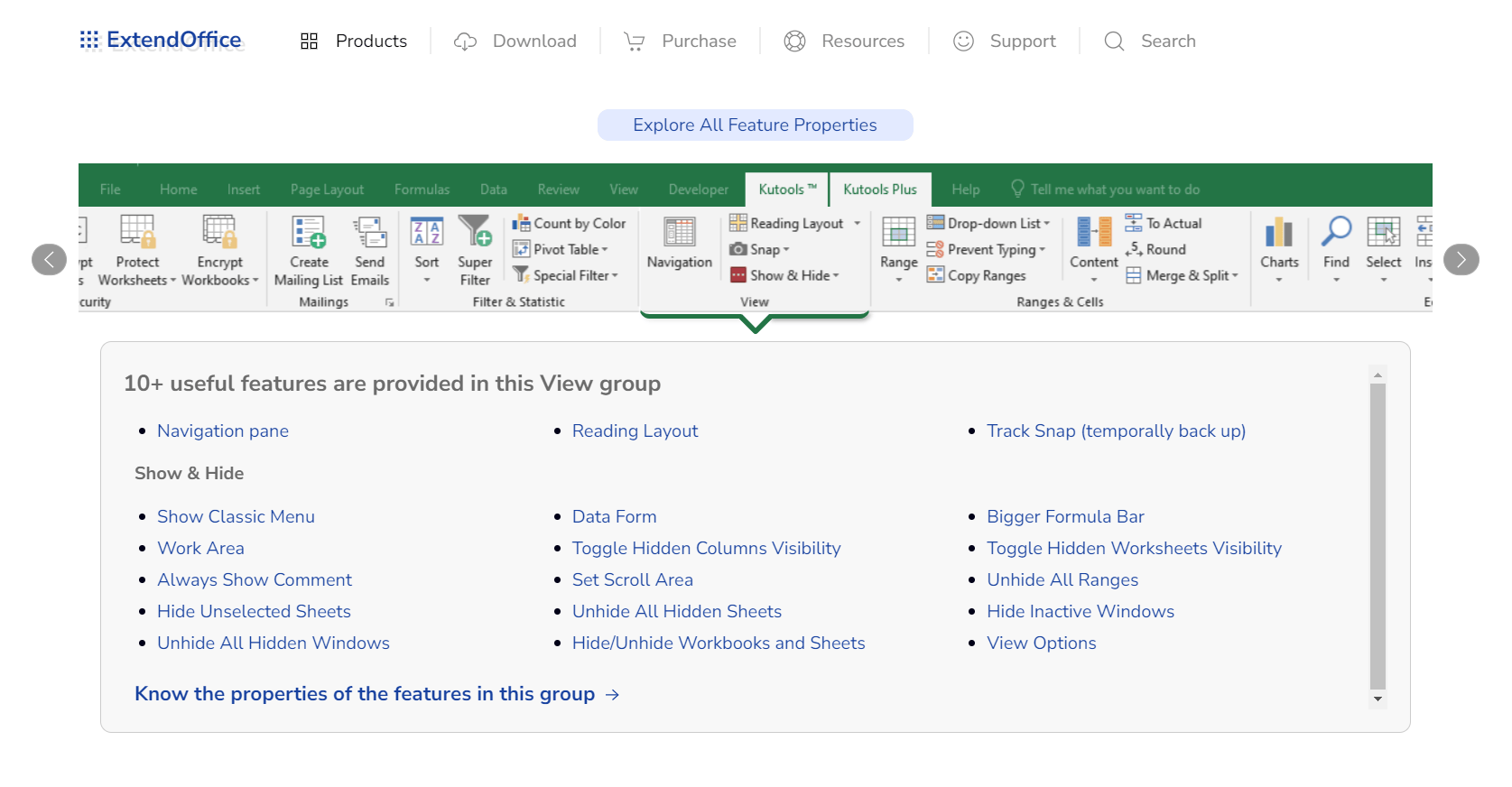
Task: Expand the Round dropdown item
Action: (x=1155, y=249)
